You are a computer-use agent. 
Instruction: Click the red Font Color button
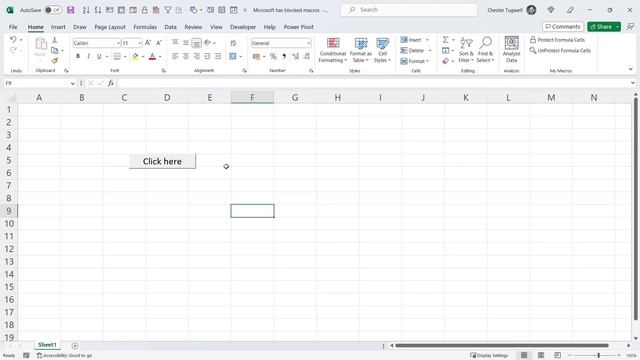152,56
